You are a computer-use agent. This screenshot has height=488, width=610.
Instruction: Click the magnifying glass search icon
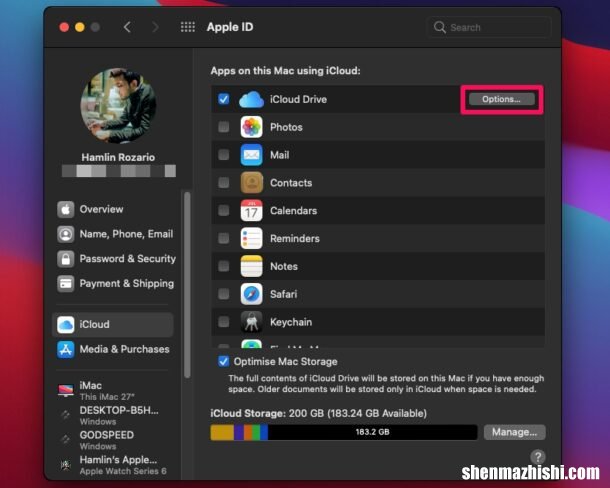tap(440, 27)
